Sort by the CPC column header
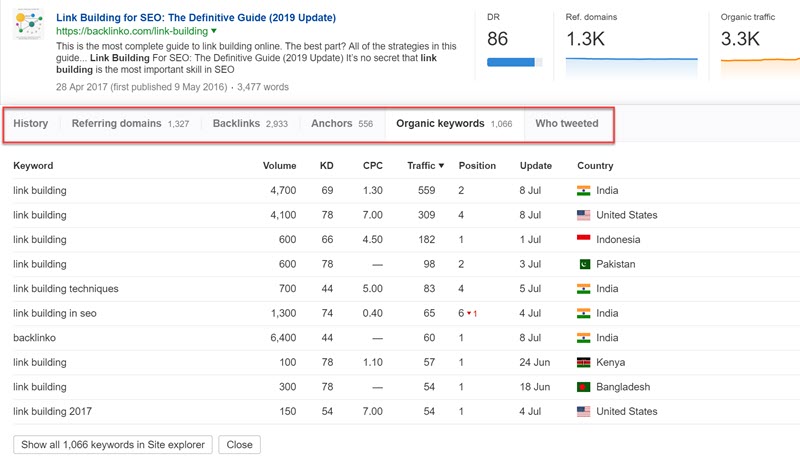 pos(372,166)
